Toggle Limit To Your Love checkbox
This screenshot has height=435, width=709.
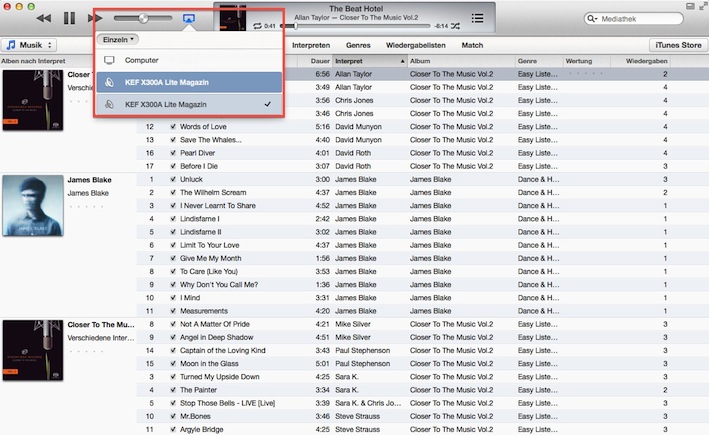pos(173,245)
